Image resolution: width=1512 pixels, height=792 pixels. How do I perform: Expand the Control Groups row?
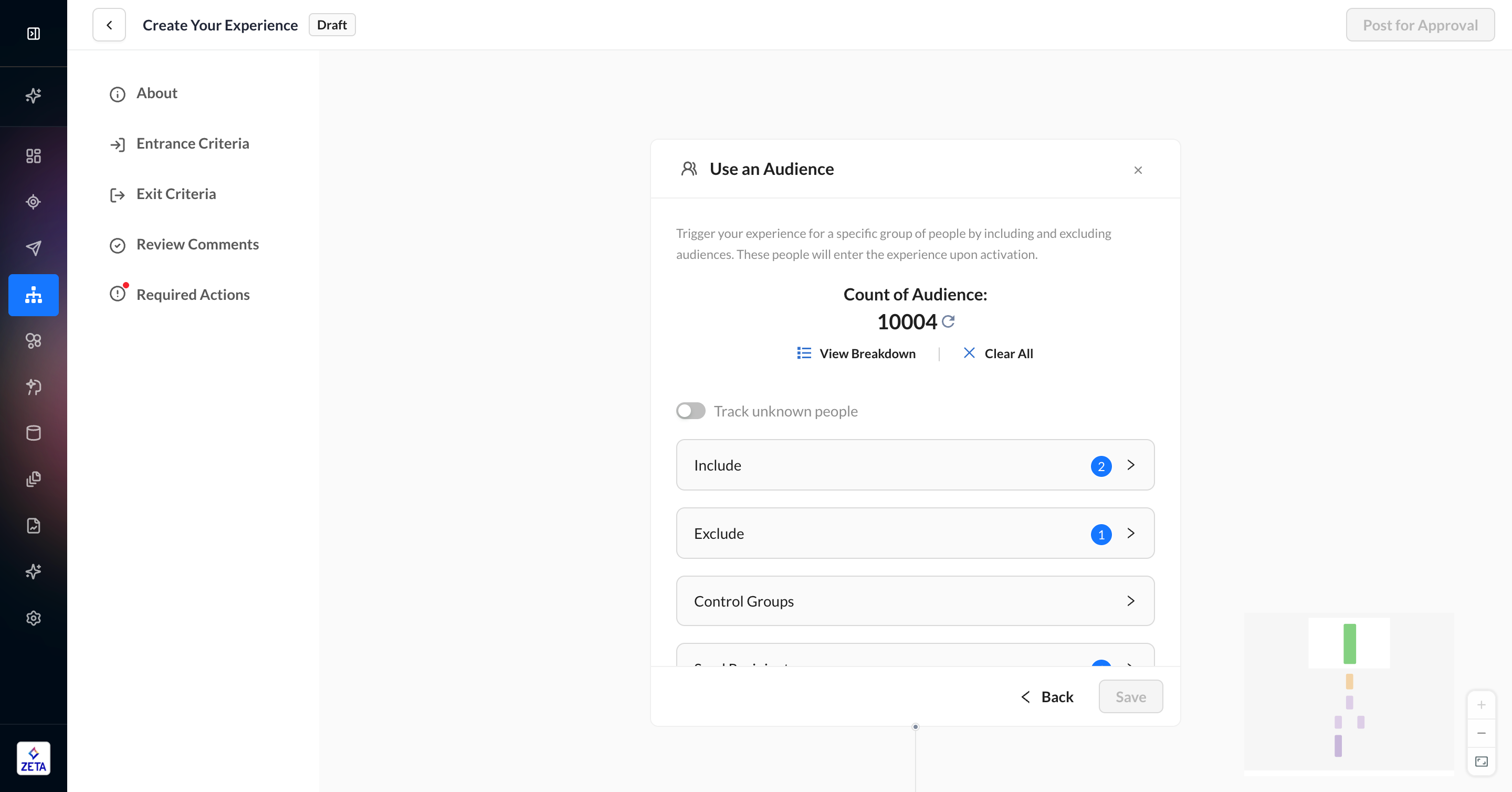pyautogui.click(x=915, y=601)
